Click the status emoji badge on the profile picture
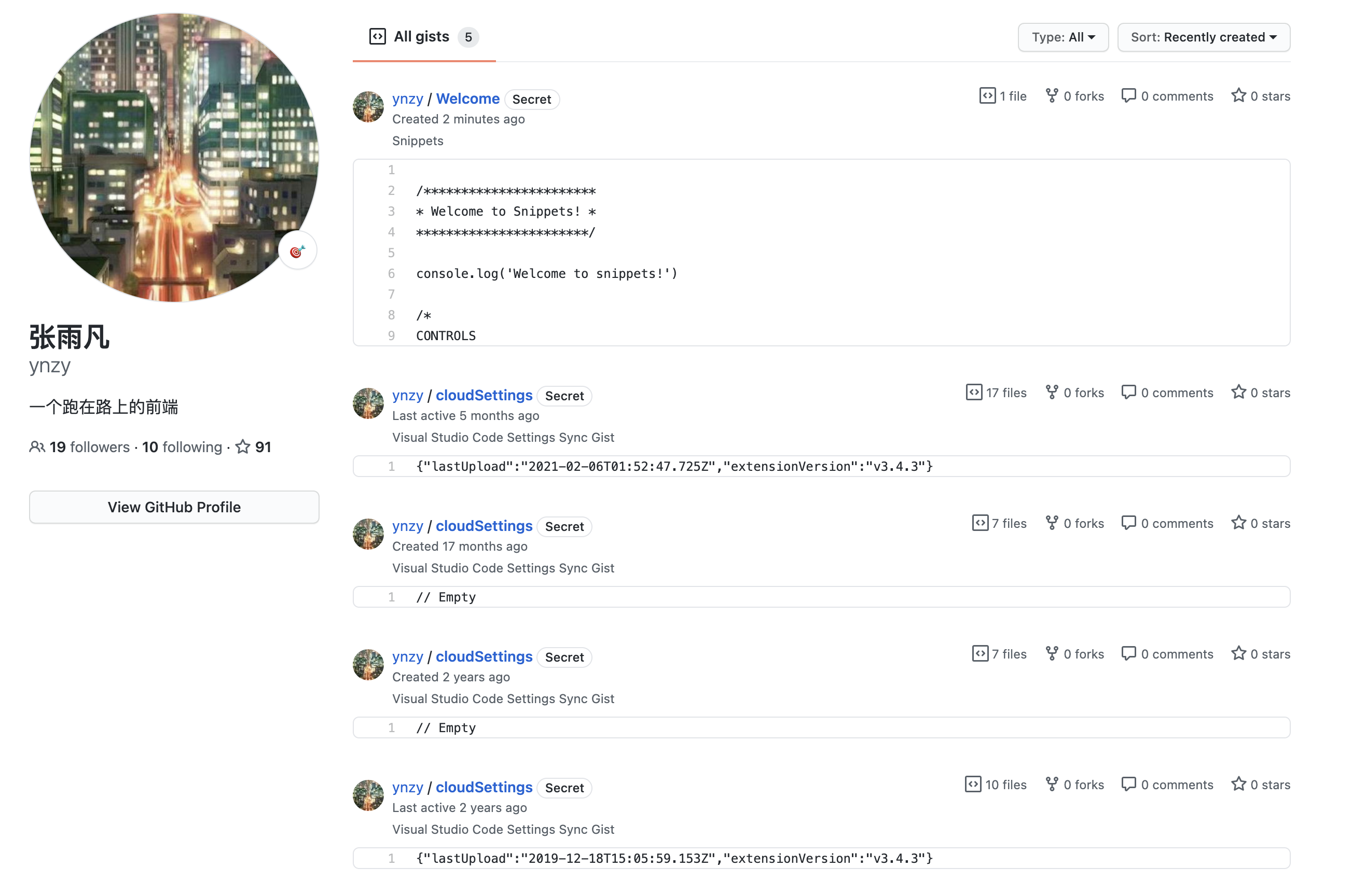 tap(297, 251)
